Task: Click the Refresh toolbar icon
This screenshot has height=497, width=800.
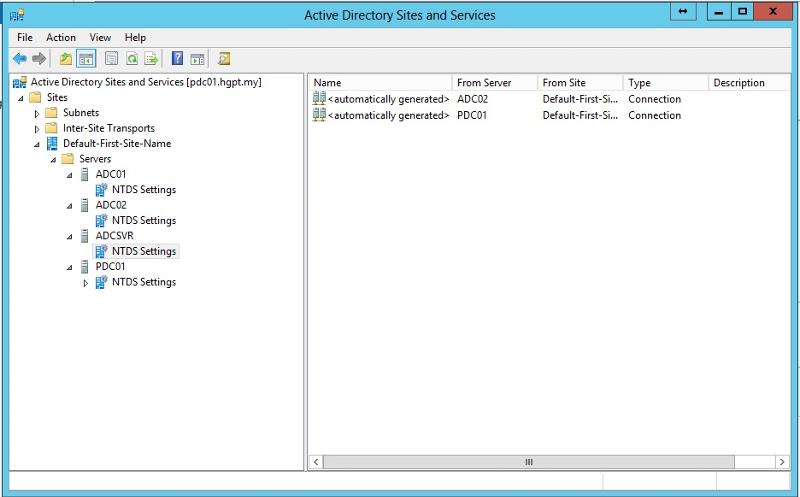Action: [132, 59]
